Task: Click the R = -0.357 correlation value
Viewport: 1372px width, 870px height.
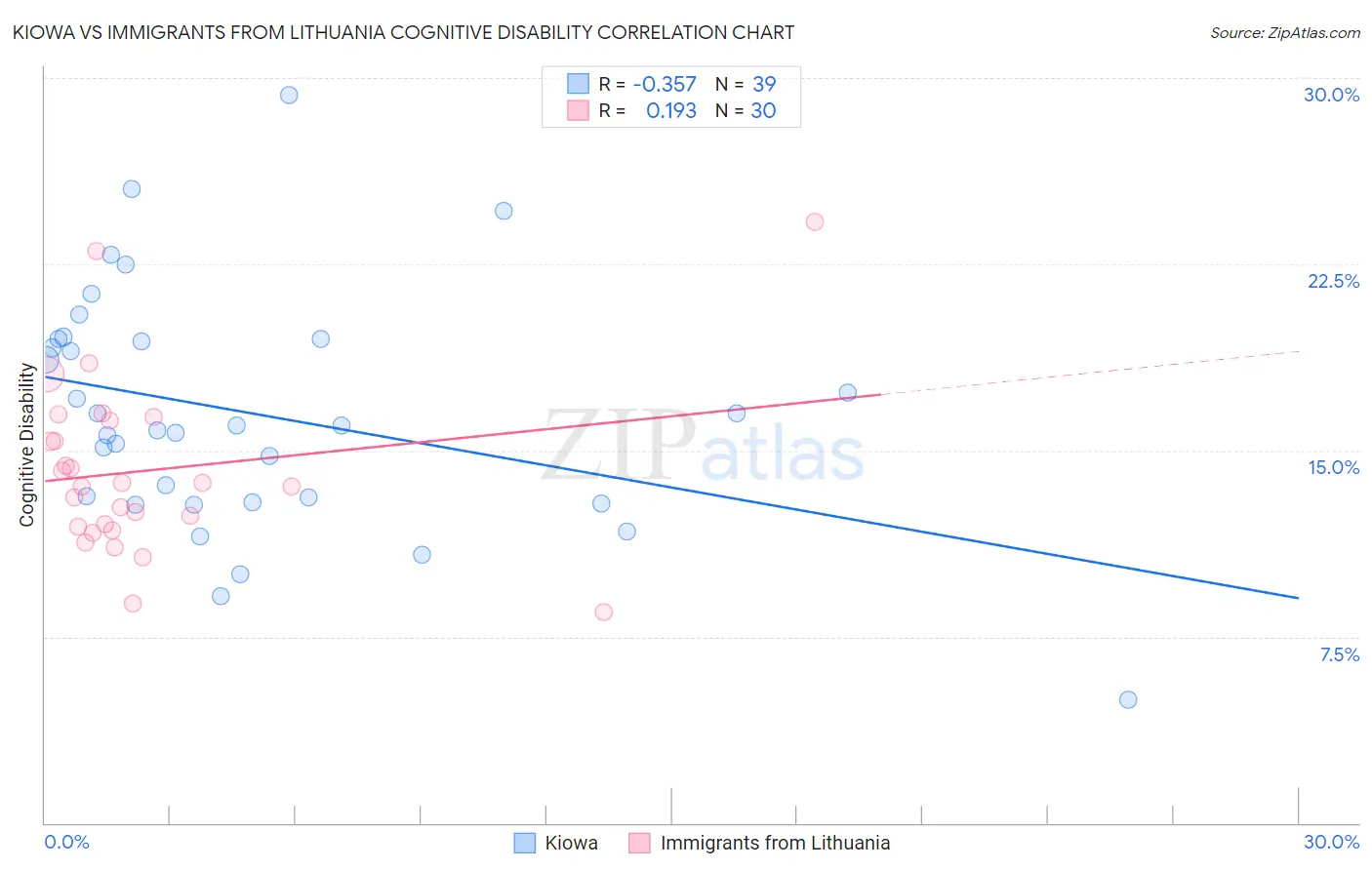Action: click(x=647, y=84)
